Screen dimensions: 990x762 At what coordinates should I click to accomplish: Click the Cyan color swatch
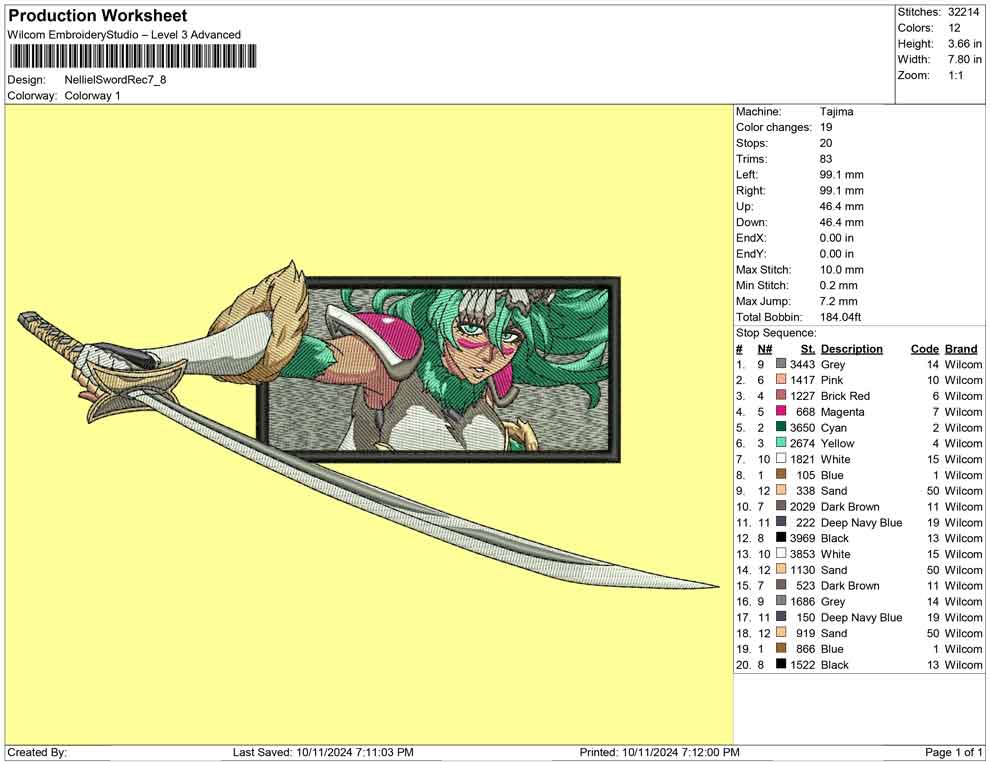781,428
